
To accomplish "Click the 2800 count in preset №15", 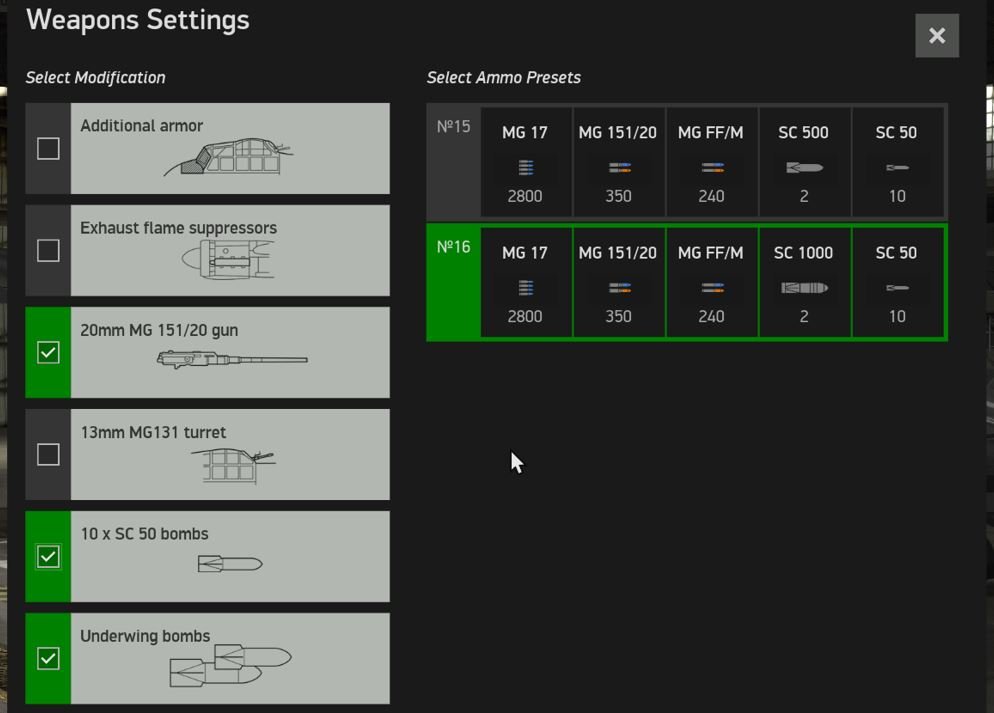I will [525, 196].
